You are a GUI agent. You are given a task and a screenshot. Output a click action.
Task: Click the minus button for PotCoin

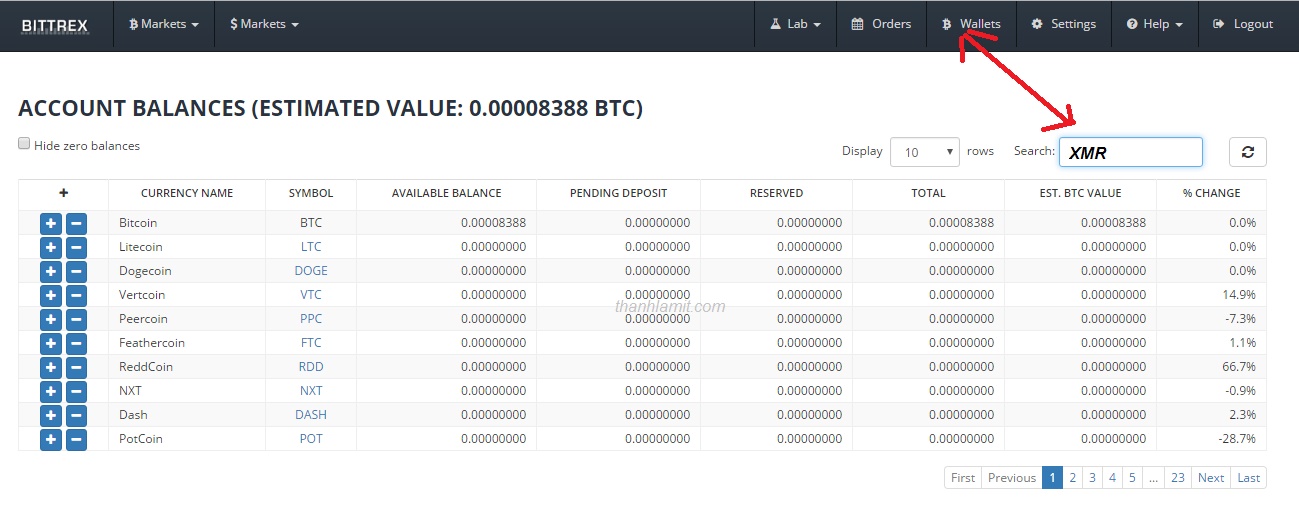tap(76, 439)
